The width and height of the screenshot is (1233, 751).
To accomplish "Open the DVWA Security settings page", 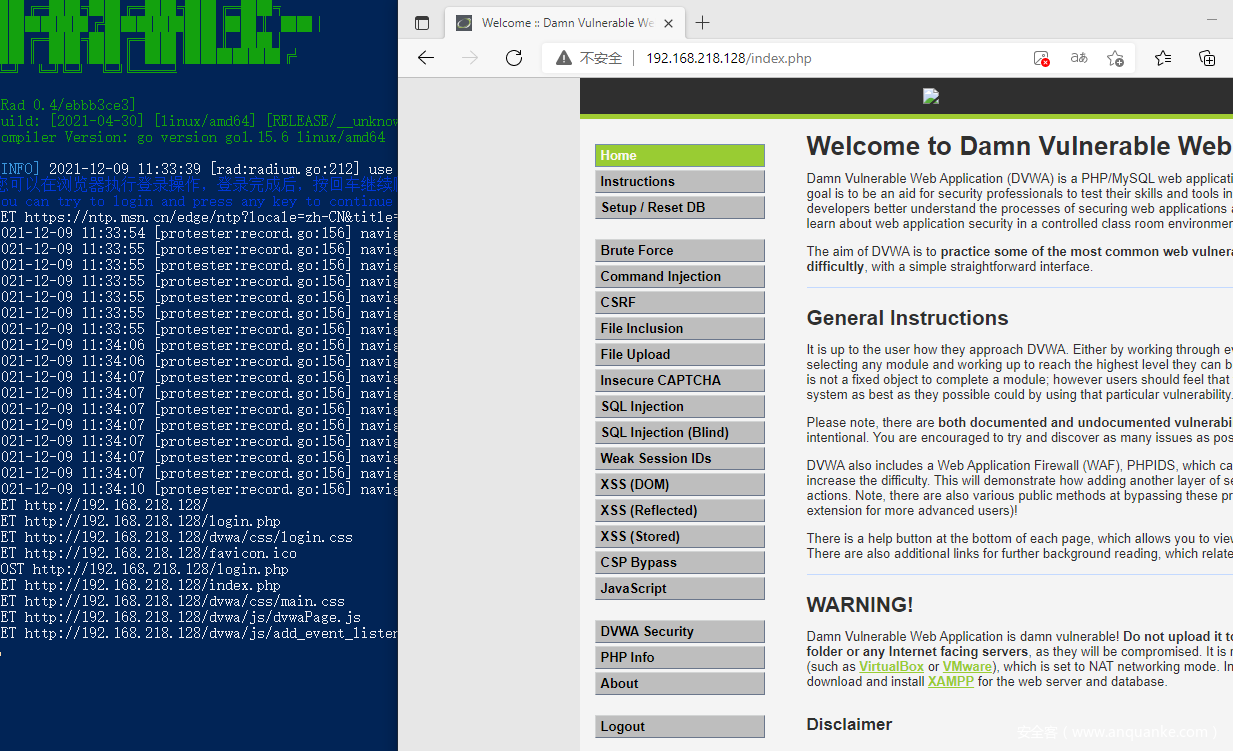I will [679, 632].
